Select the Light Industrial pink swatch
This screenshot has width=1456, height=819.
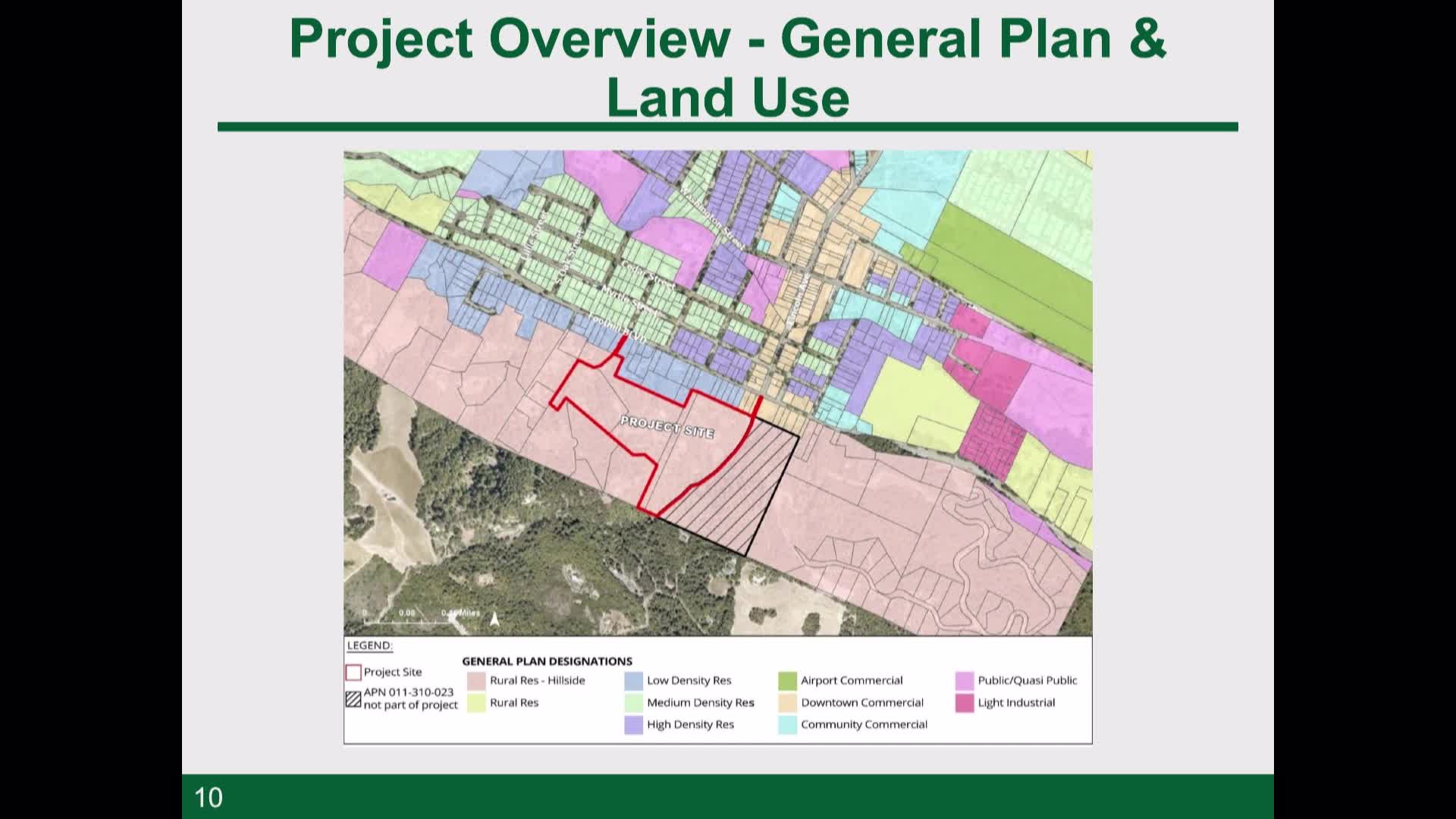pos(964,702)
